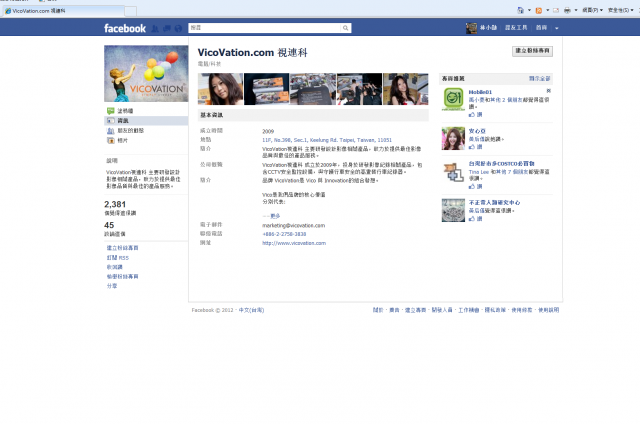Open fifth photo of long-haired woman

pyautogui.click(x=406, y=89)
